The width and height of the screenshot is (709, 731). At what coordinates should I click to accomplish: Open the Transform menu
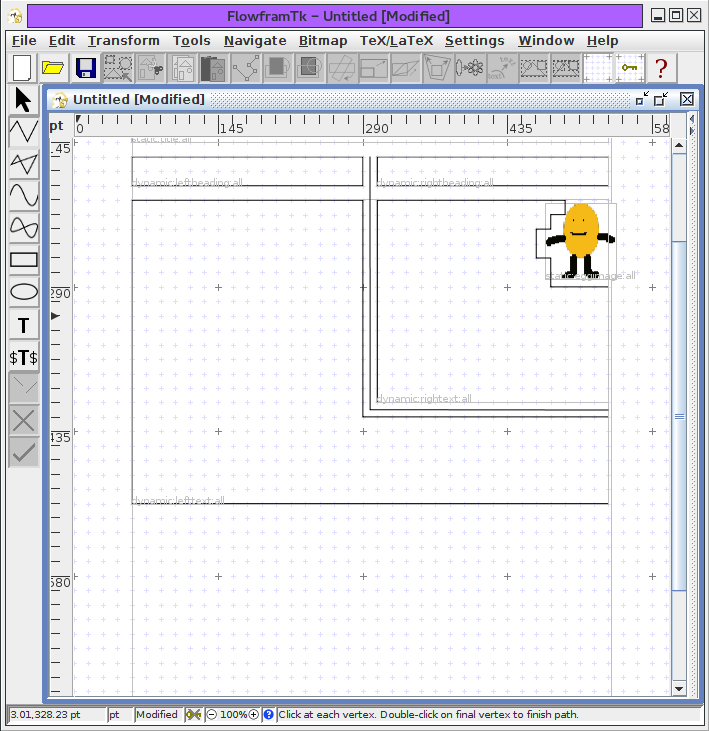point(123,41)
